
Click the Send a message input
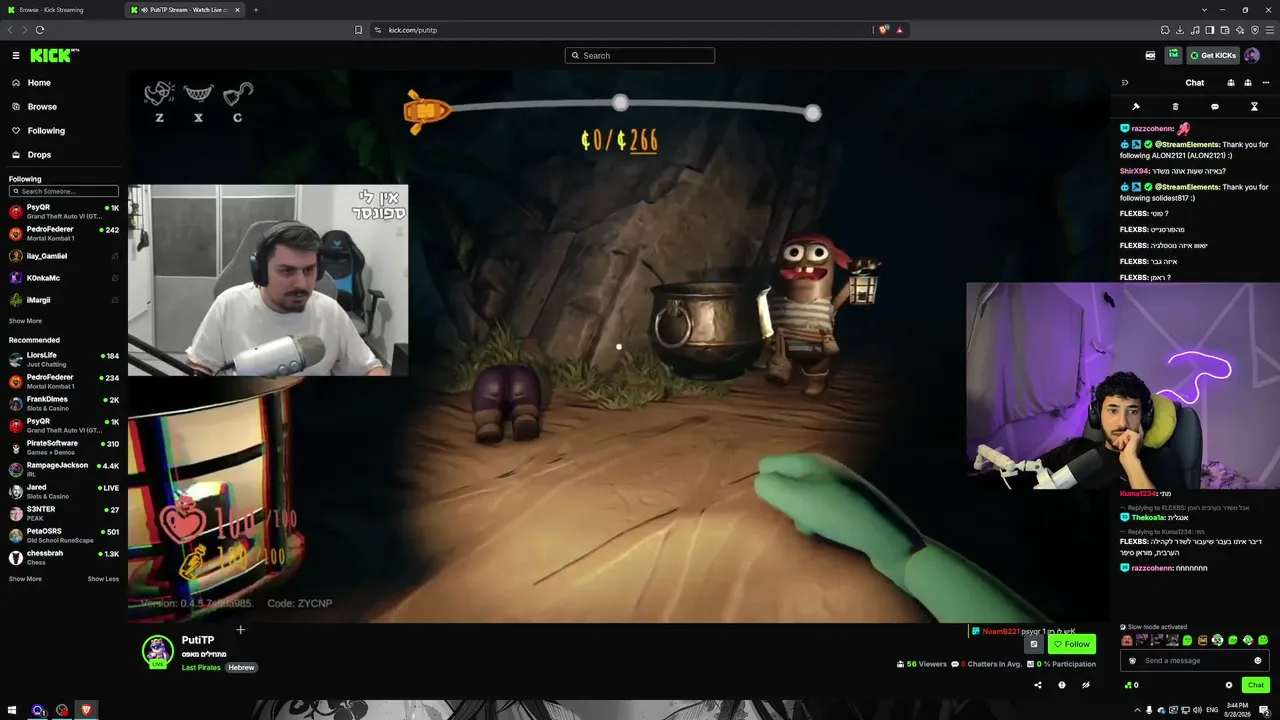point(1194,661)
